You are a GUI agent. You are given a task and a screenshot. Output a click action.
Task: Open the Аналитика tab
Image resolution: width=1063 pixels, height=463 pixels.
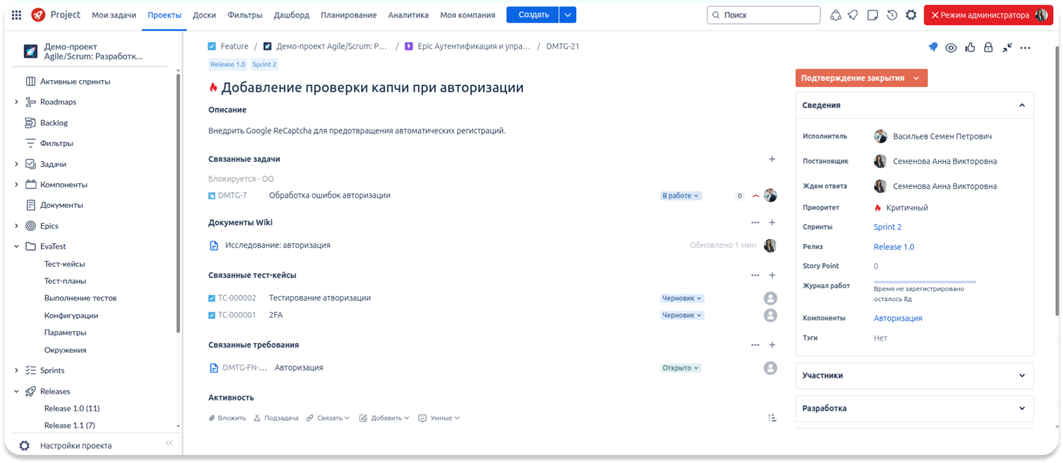[409, 14]
